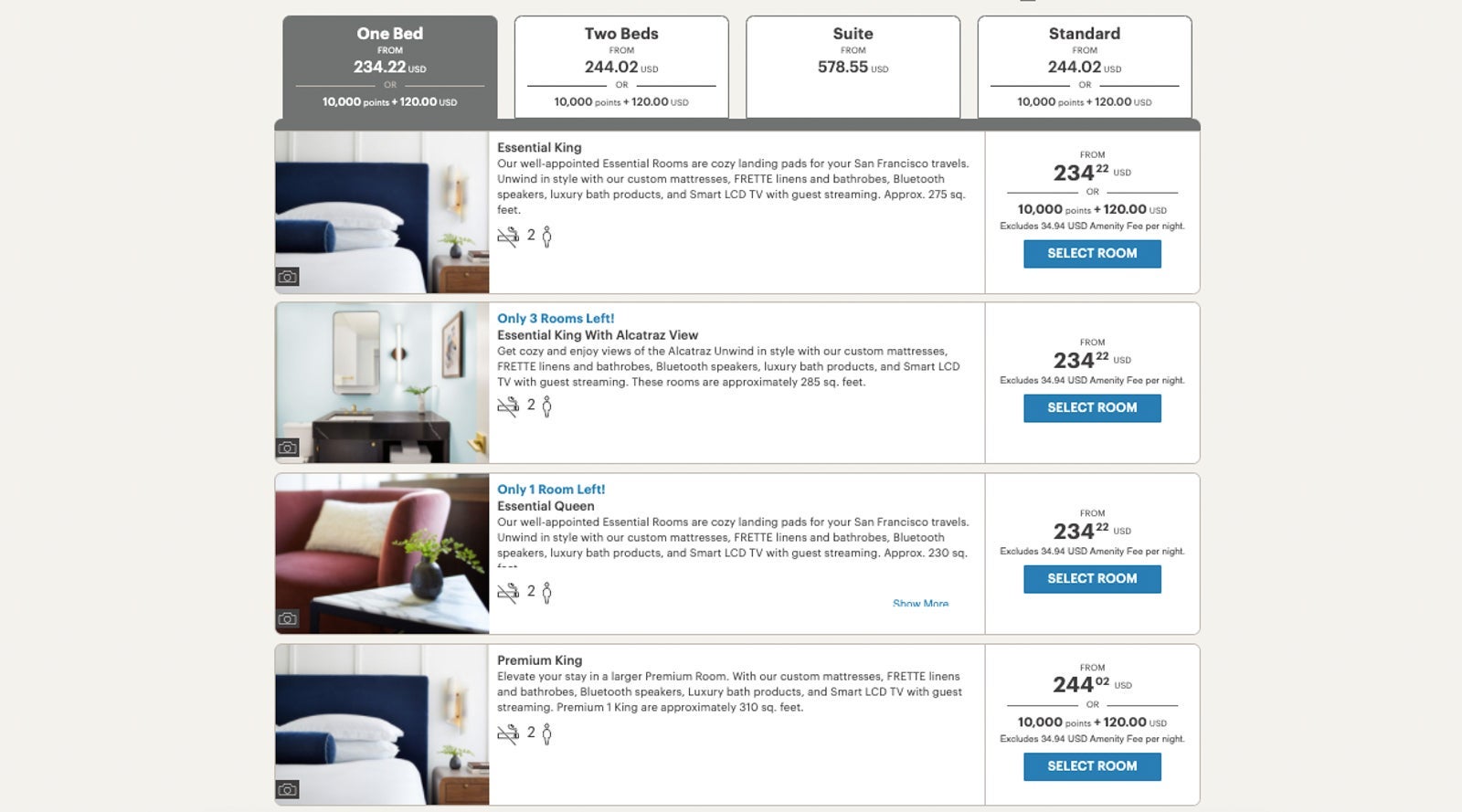
Task: Switch to the Suite tab
Action: pos(853,67)
